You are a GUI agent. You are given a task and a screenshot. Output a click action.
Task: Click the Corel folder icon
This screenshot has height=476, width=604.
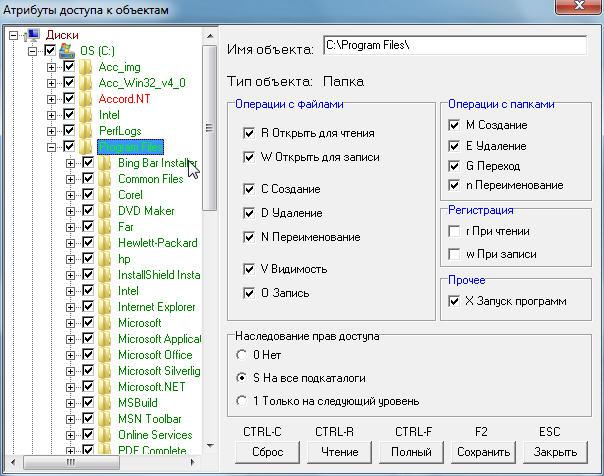coord(105,194)
